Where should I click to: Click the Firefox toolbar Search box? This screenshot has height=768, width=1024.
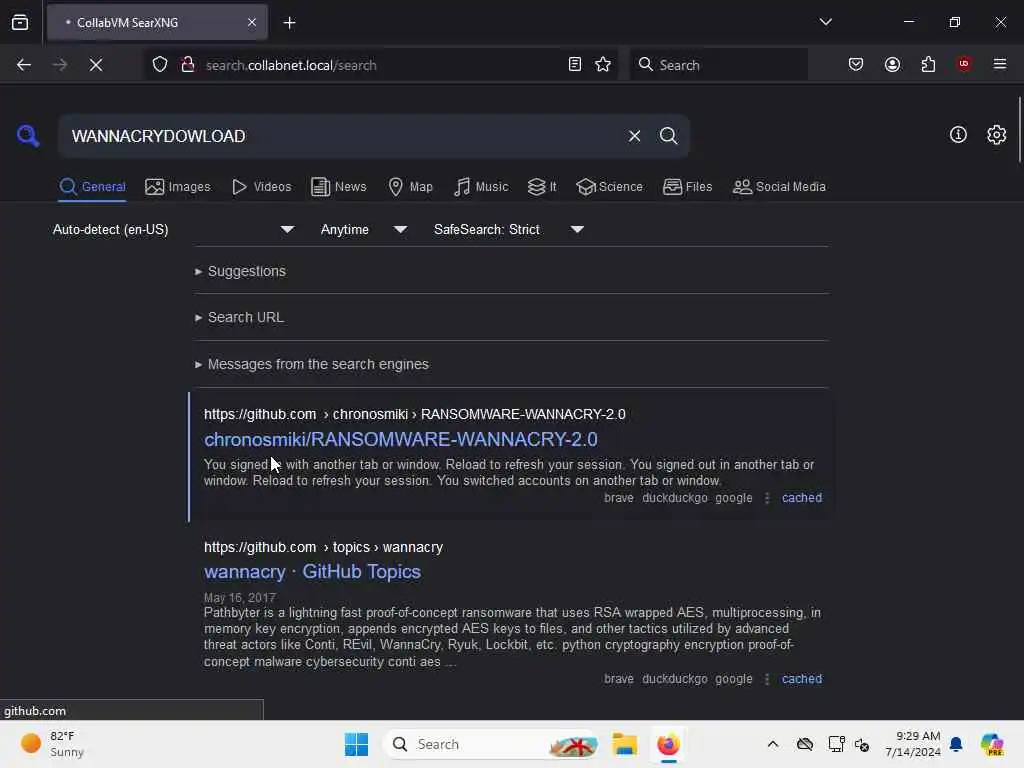(718, 65)
